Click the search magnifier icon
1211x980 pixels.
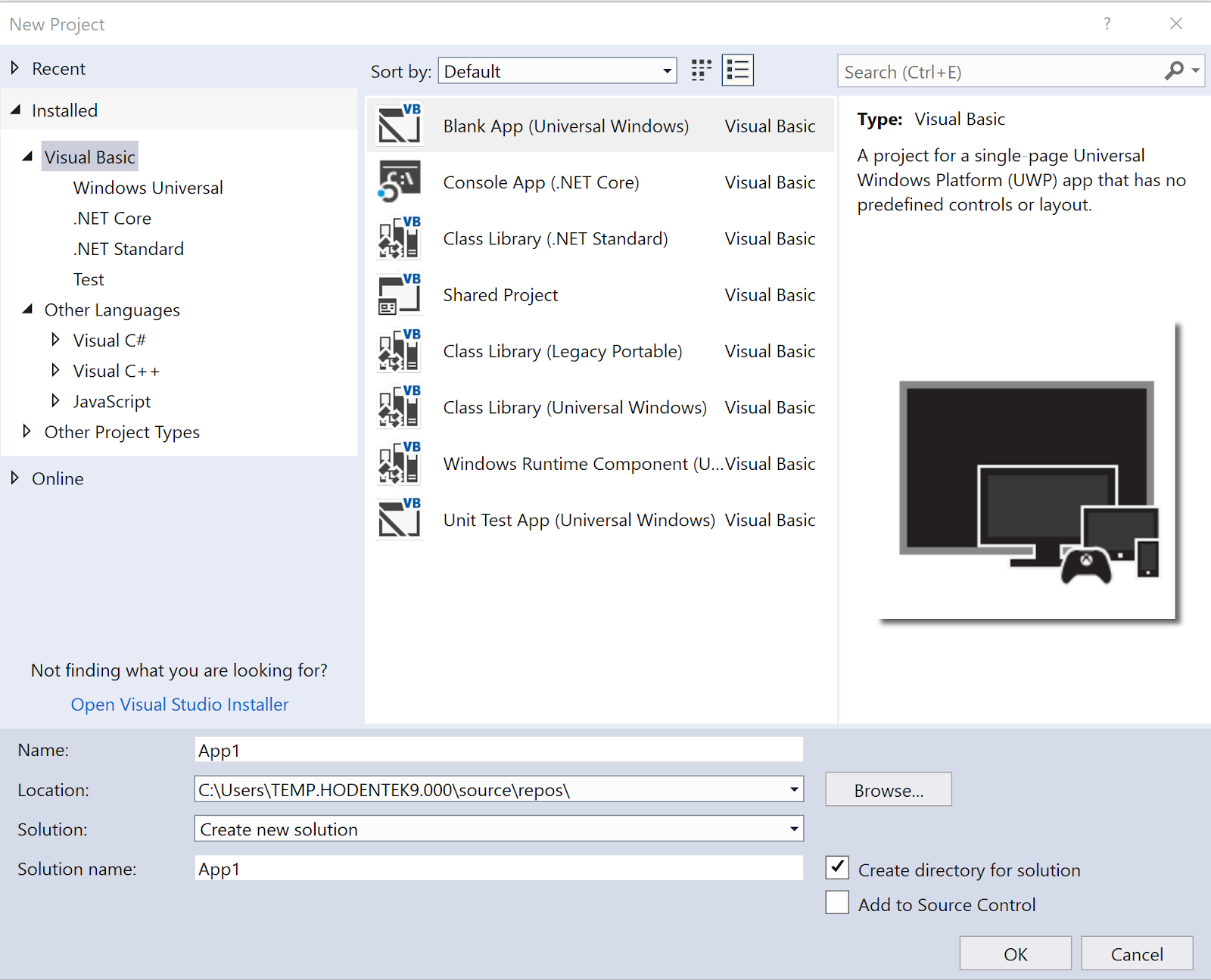click(1174, 71)
